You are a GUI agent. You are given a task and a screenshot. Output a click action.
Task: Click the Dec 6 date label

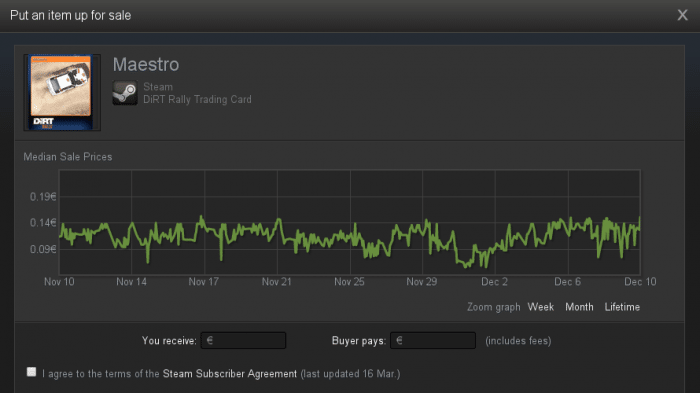click(x=567, y=282)
